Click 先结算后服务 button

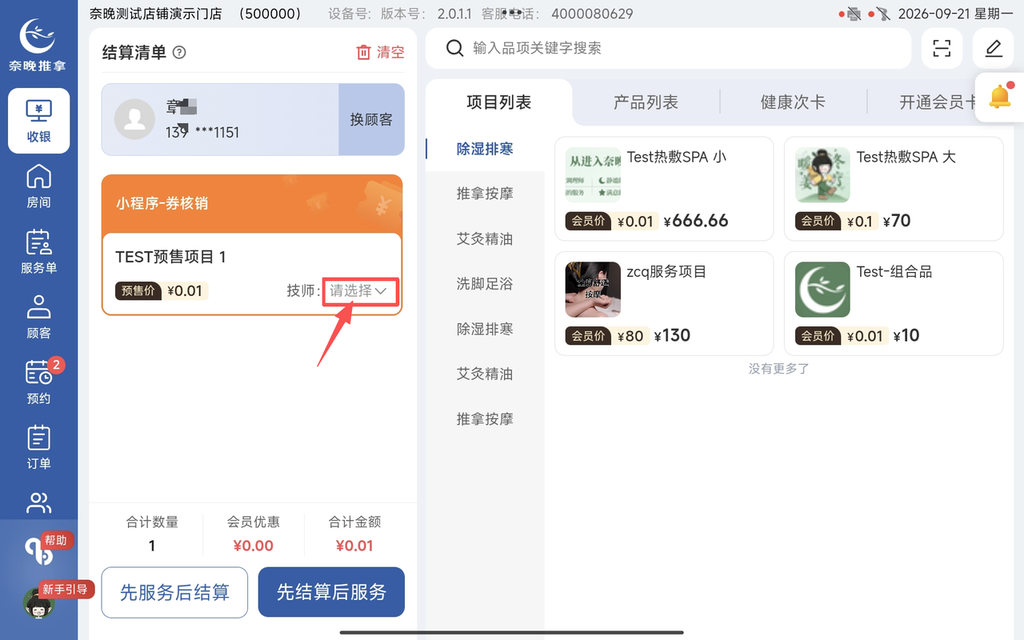331,592
